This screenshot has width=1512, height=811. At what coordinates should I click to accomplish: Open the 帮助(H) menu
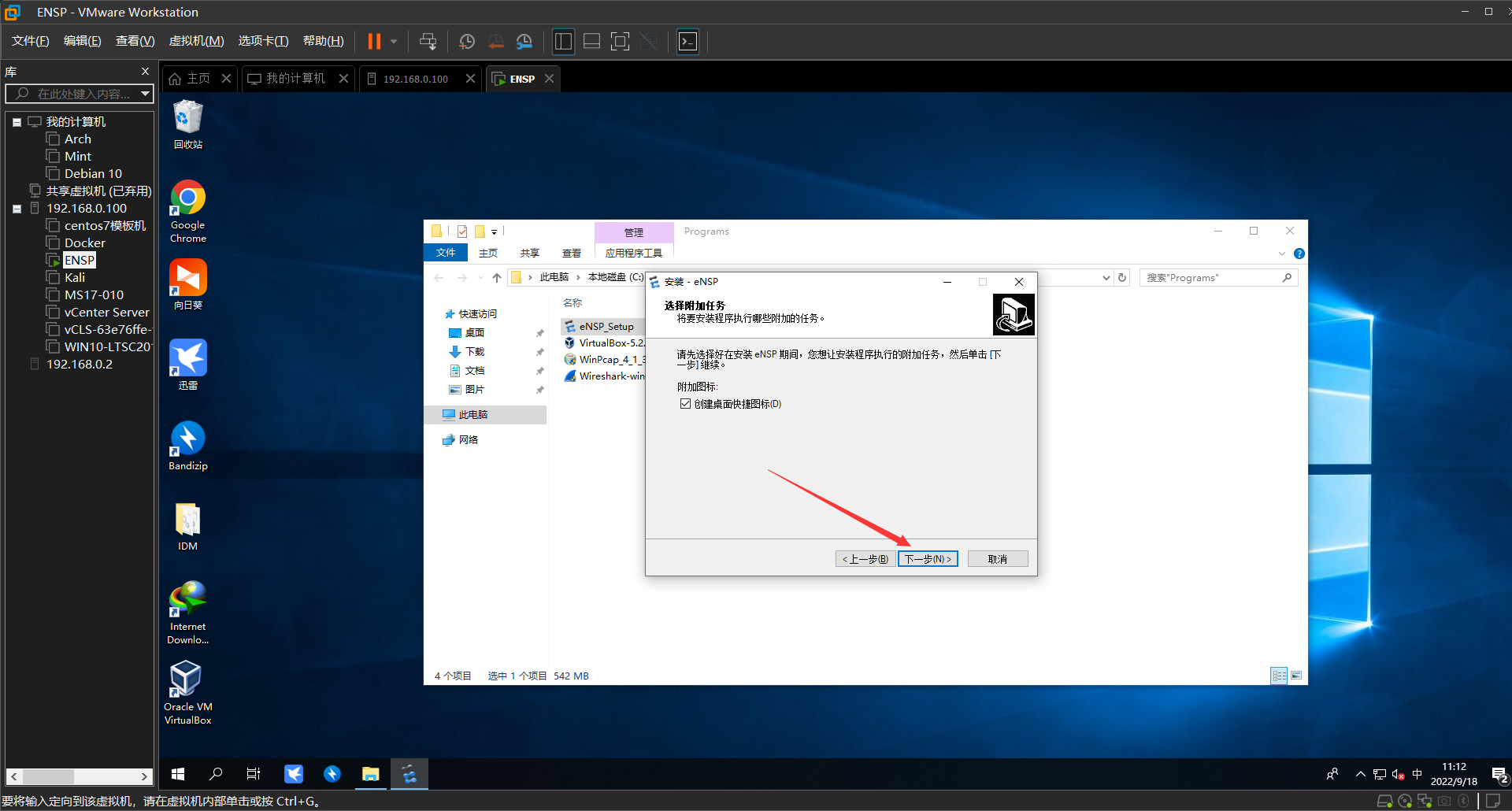click(323, 41)
